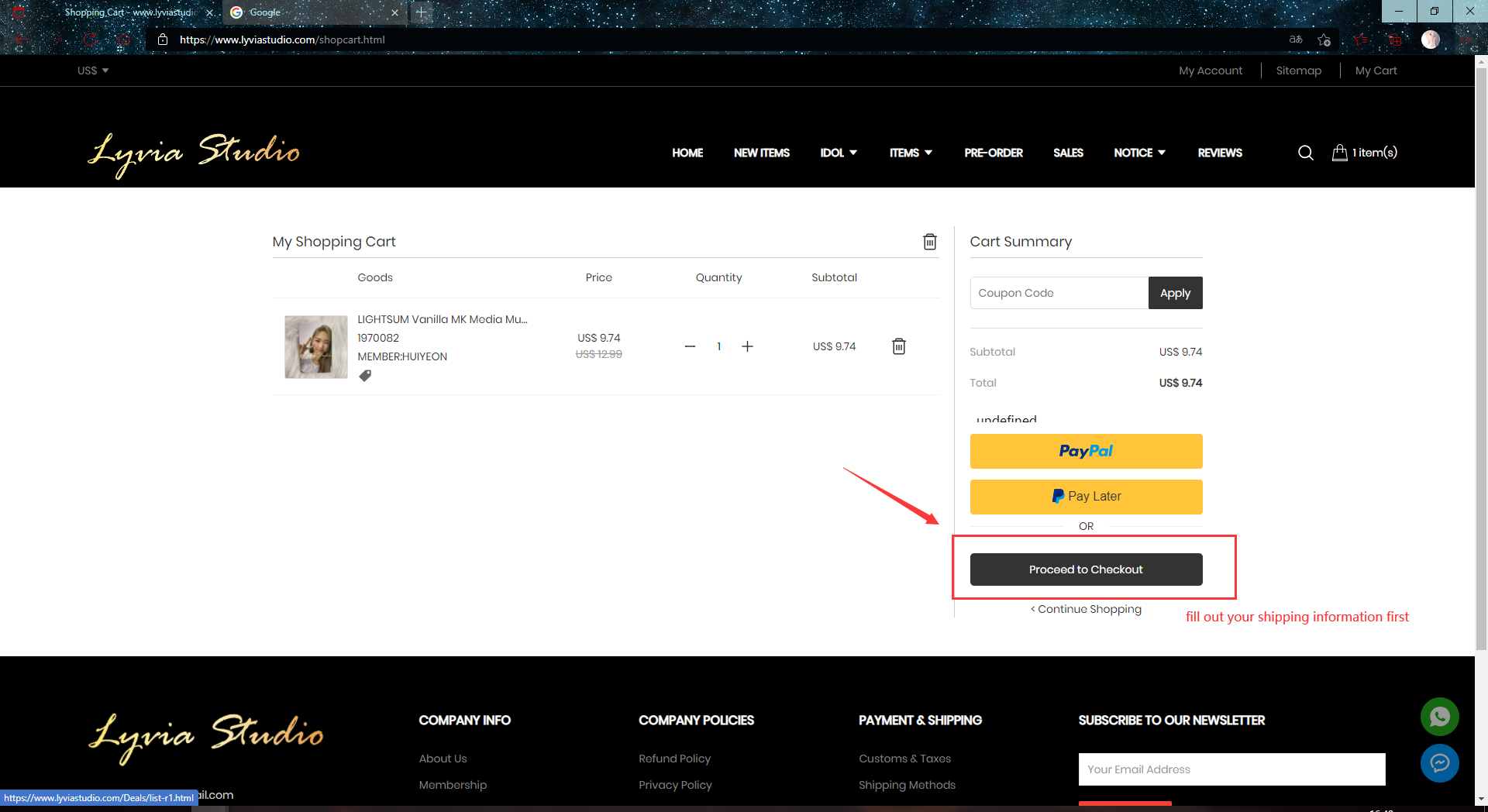The height and width of the screenshot is (812, 1488).
Task: Choose the PayPal Pay Later button
Action: click(1086, 497)
